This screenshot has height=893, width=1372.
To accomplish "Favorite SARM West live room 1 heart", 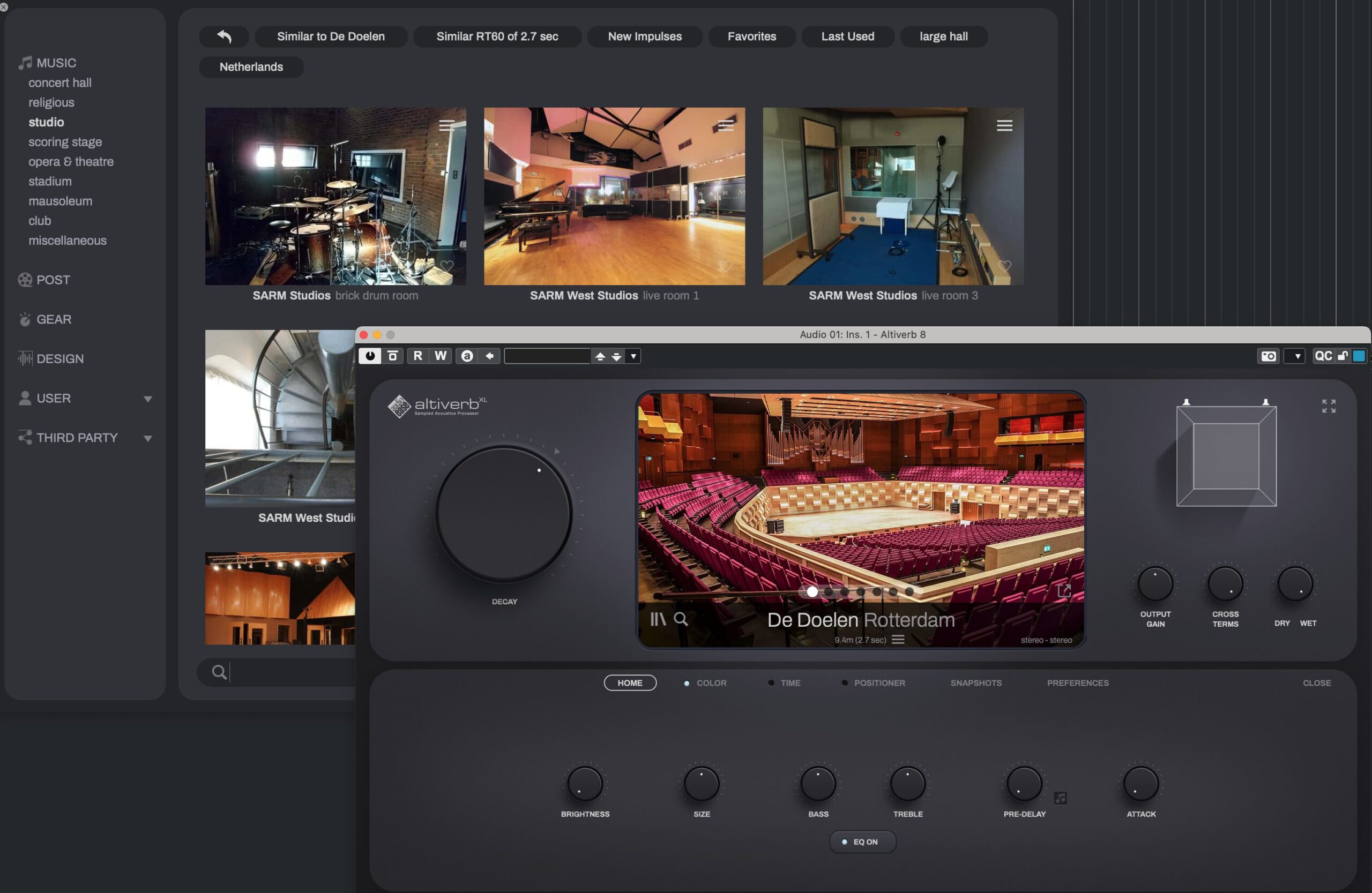I will coord(725,266).
